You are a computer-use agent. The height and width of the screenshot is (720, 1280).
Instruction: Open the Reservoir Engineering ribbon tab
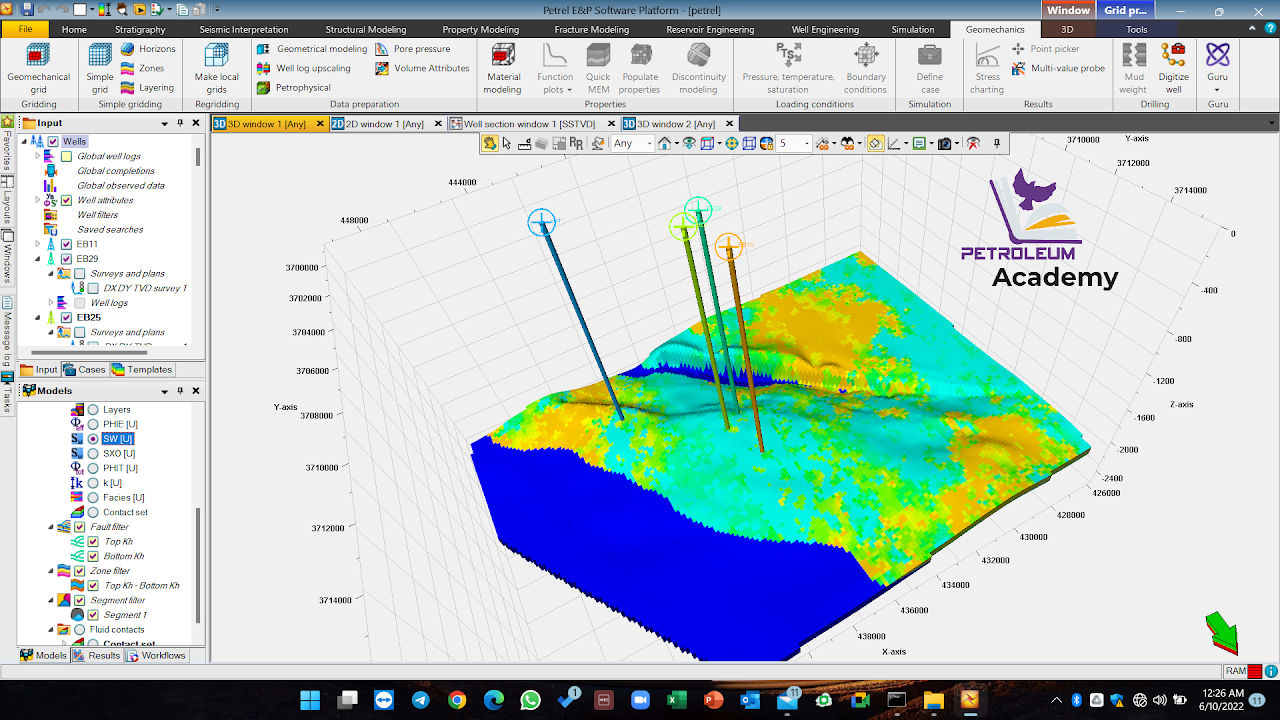[x=710, y=30]
